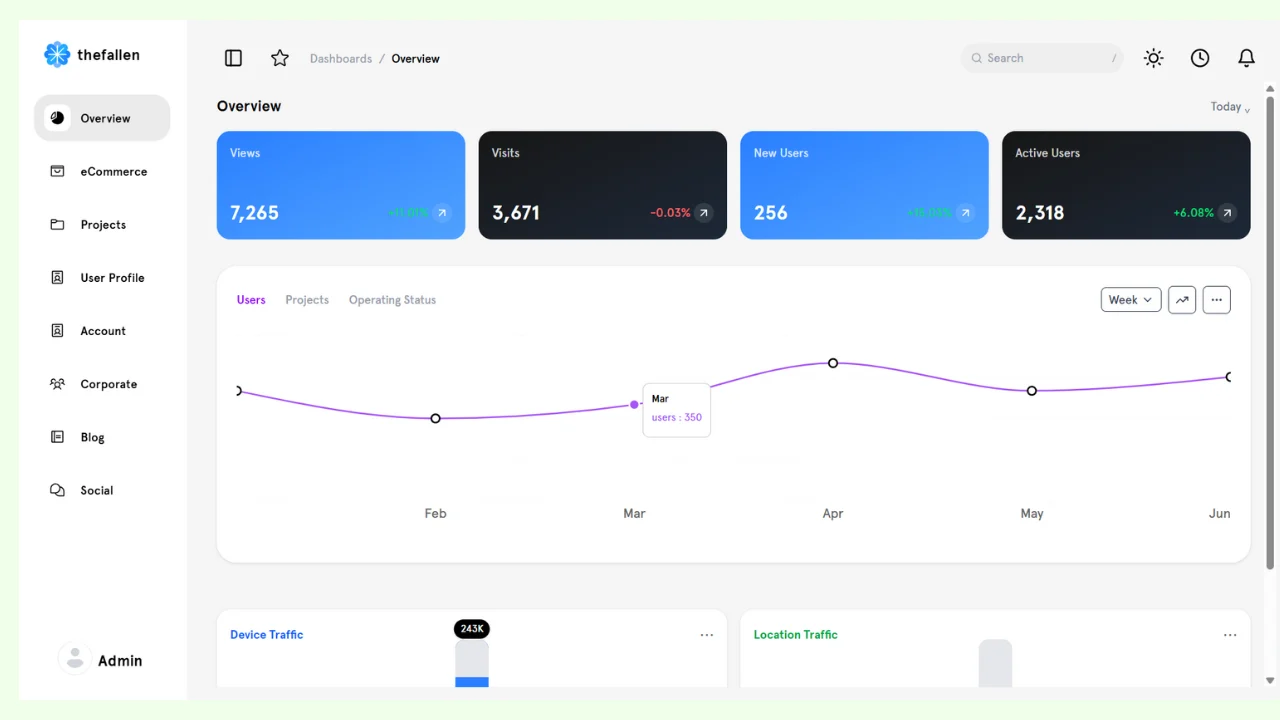Click the Projects folder icon
1280x720 pixels.
click(57, 224)
